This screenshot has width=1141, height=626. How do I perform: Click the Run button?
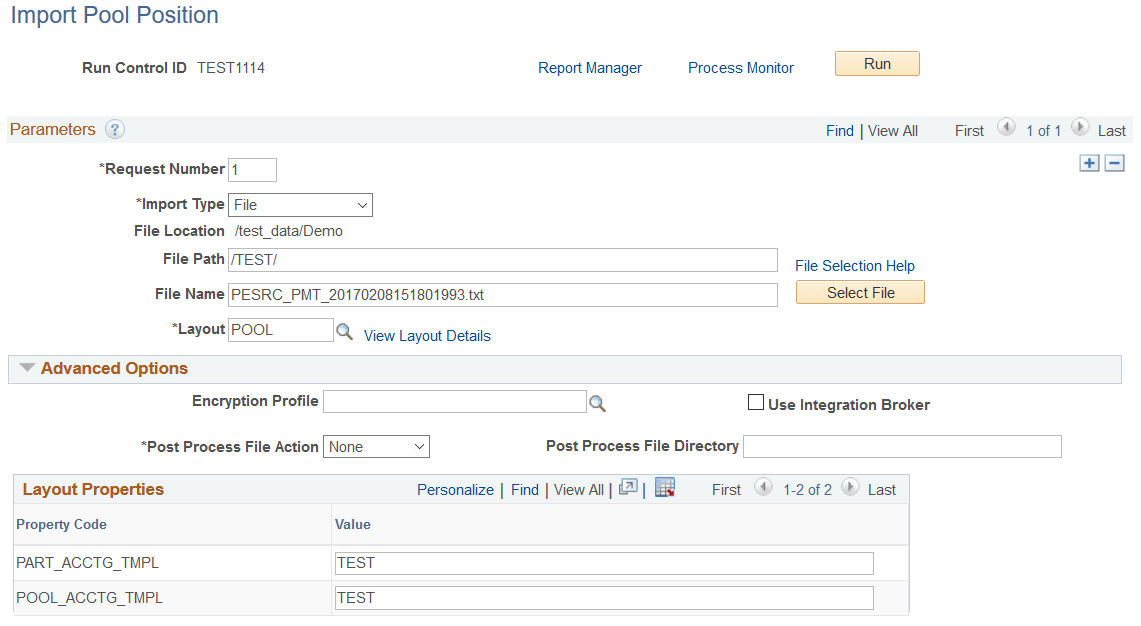tap(876, 63)
